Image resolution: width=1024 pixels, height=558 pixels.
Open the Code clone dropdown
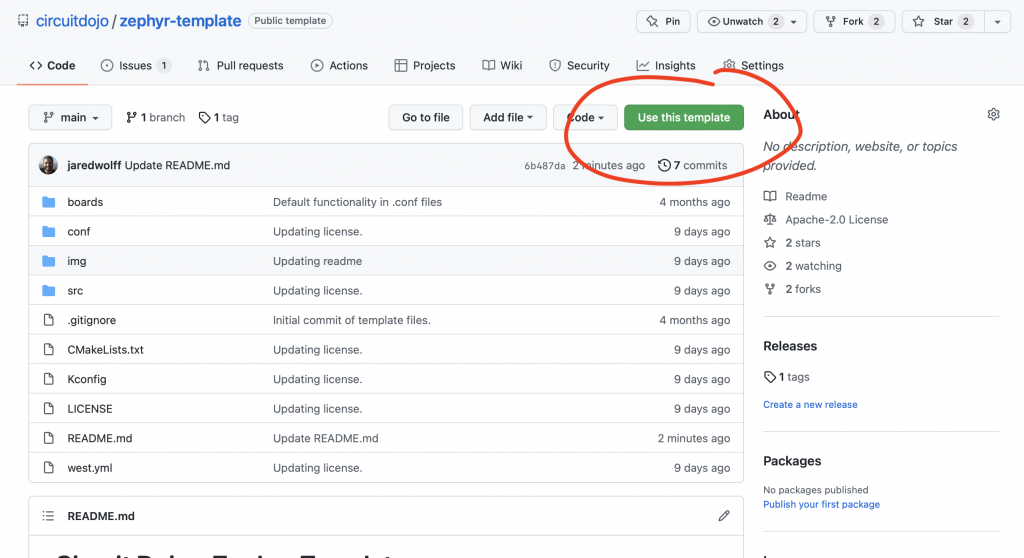click(x=585, y=118)
